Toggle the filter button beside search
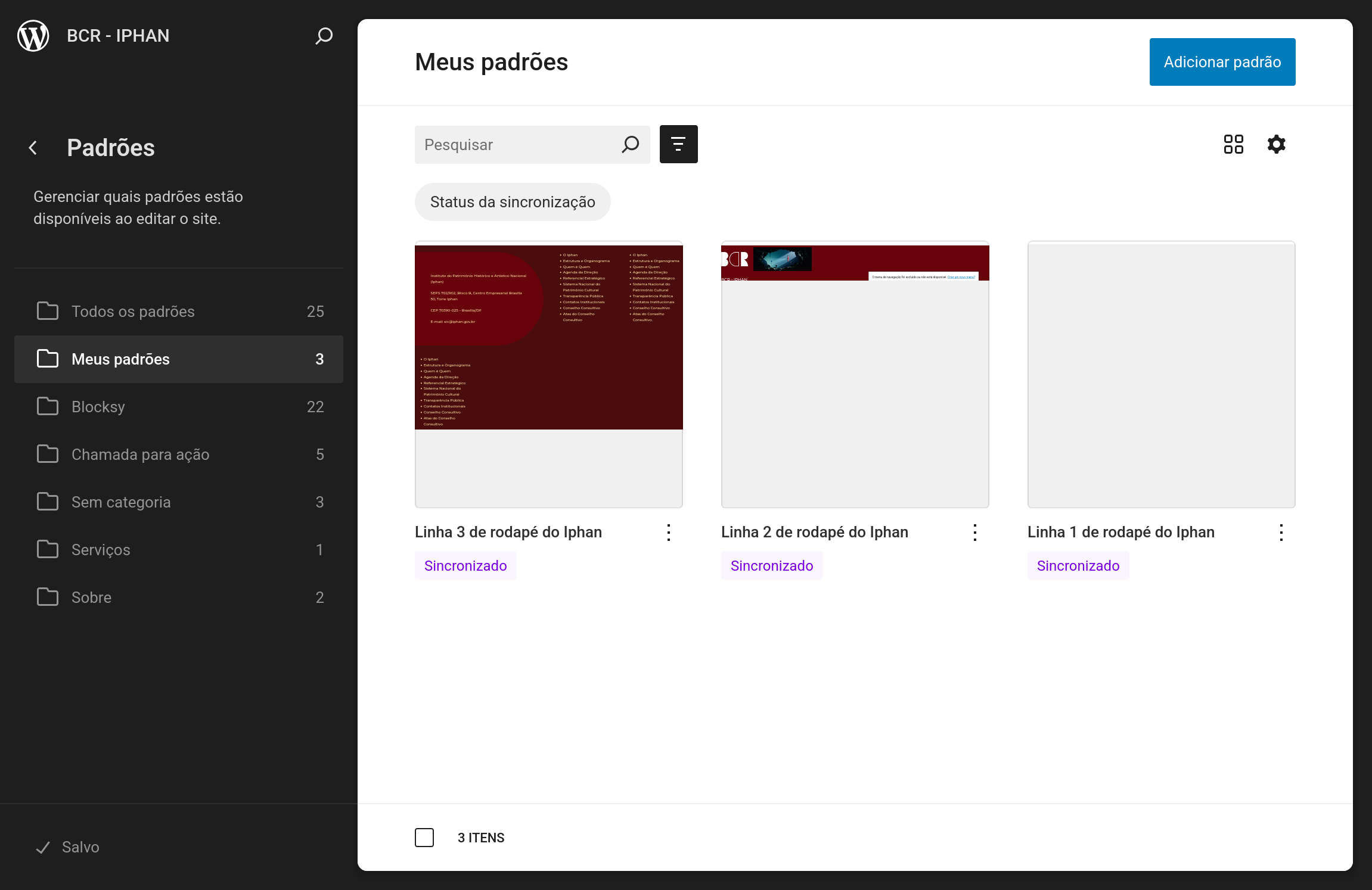 (x=678, y=144)
